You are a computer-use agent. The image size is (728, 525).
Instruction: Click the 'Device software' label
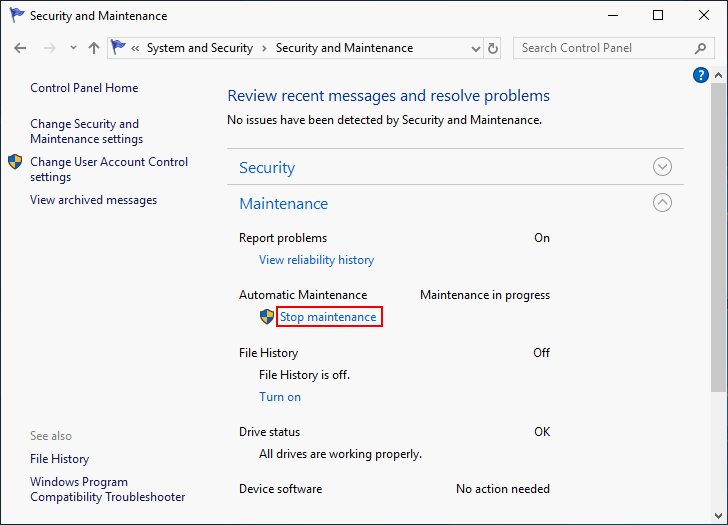pyautogui.click(x=280, y=489)
